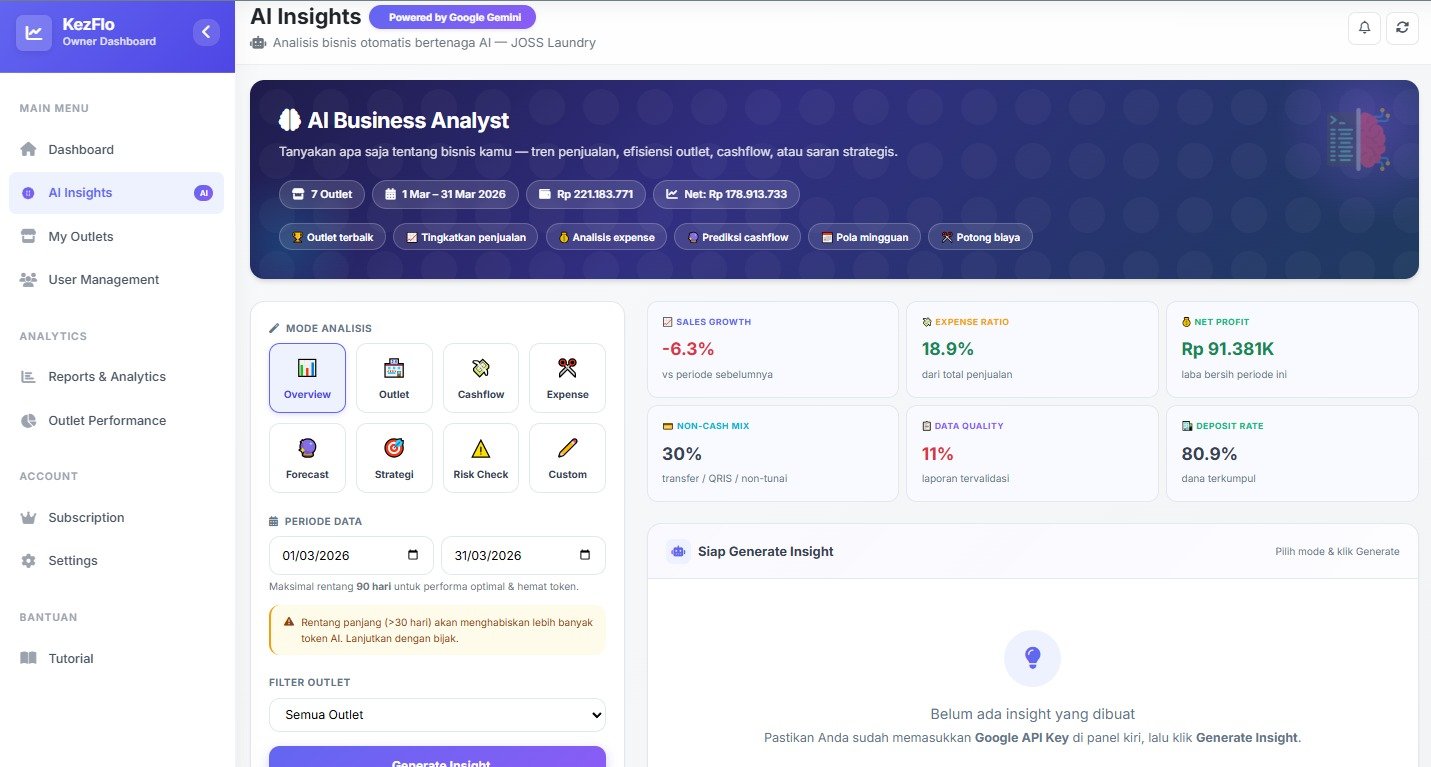The width and height of the screenshot is (1431, 767).
Task: Go to Reports & Analytics menu
Action: pyautogui.click(x=107, y=377)
